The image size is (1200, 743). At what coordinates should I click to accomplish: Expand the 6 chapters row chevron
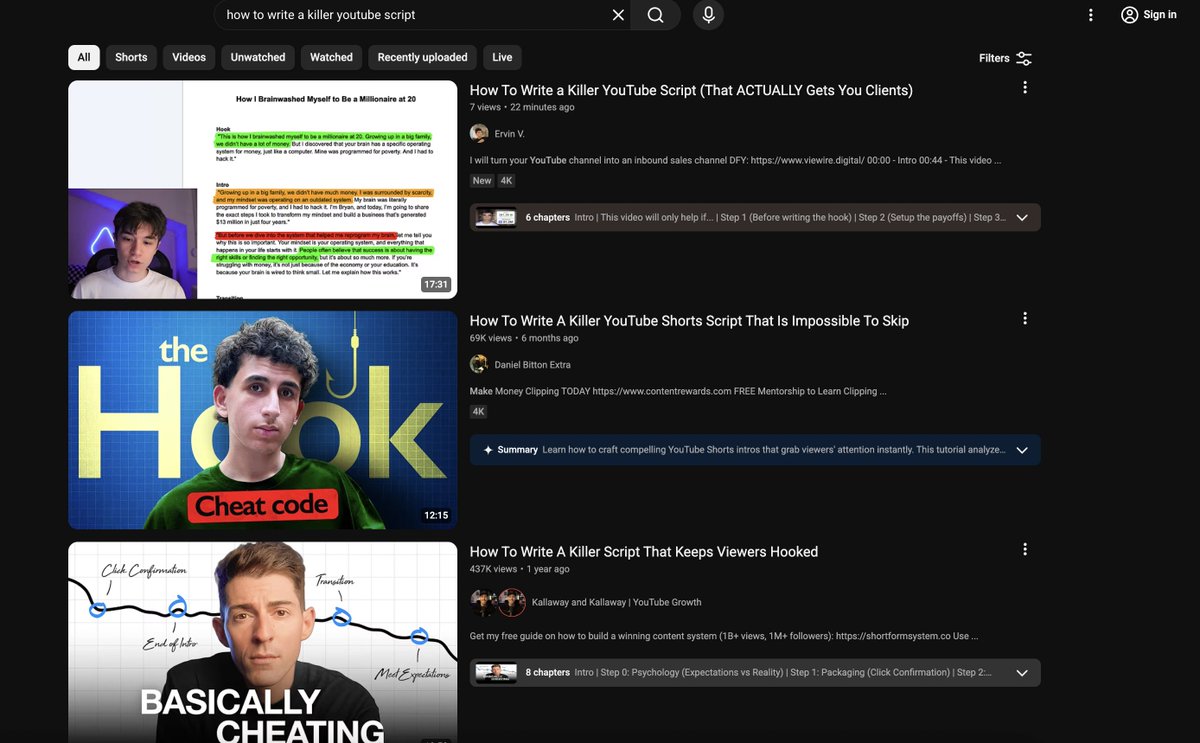[1022, 218]
